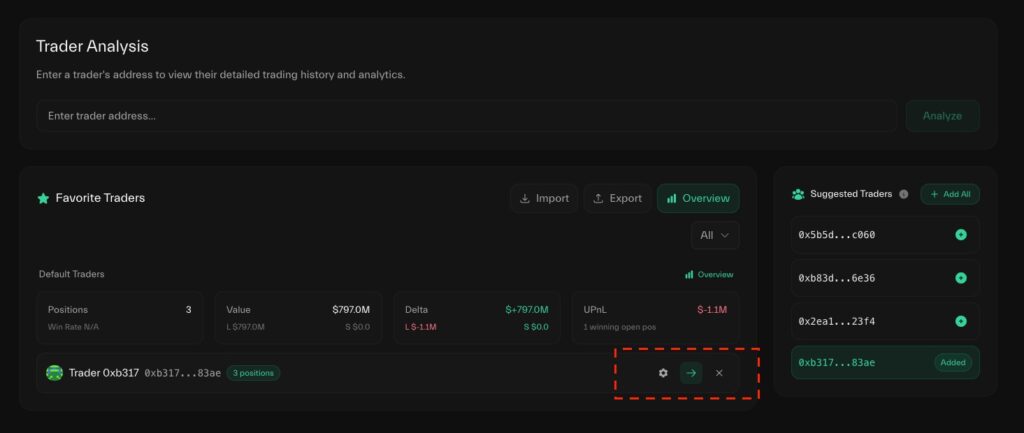Viewport: 1024px width, 433px height.
Task: Open the All filter dropdown
Action: tap(715, 235)
